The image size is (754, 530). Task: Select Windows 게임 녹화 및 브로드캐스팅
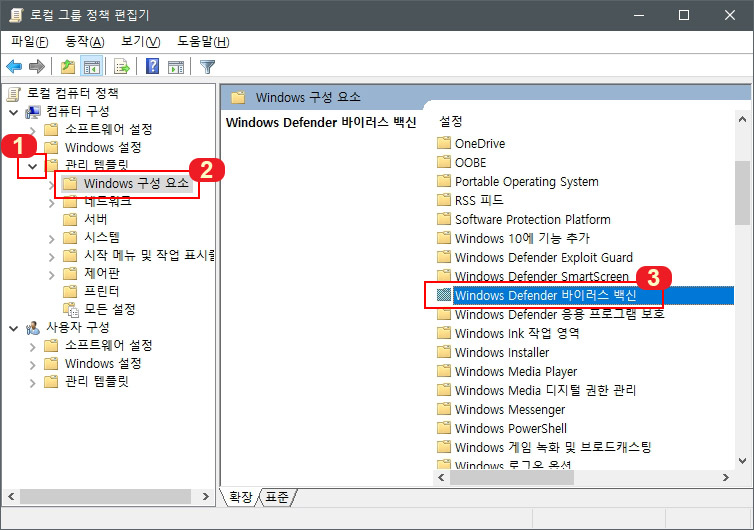point(553,447)
